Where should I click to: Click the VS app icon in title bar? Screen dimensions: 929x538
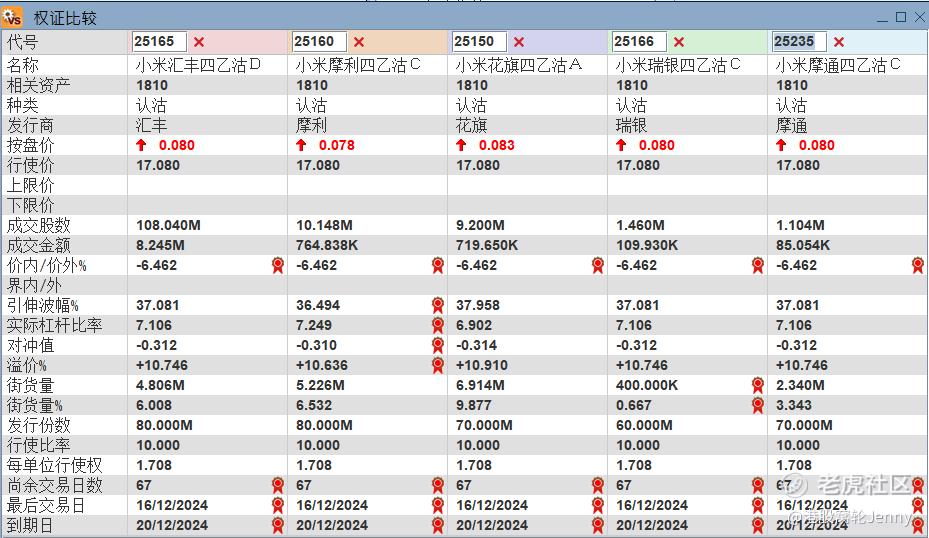[12, 17]
